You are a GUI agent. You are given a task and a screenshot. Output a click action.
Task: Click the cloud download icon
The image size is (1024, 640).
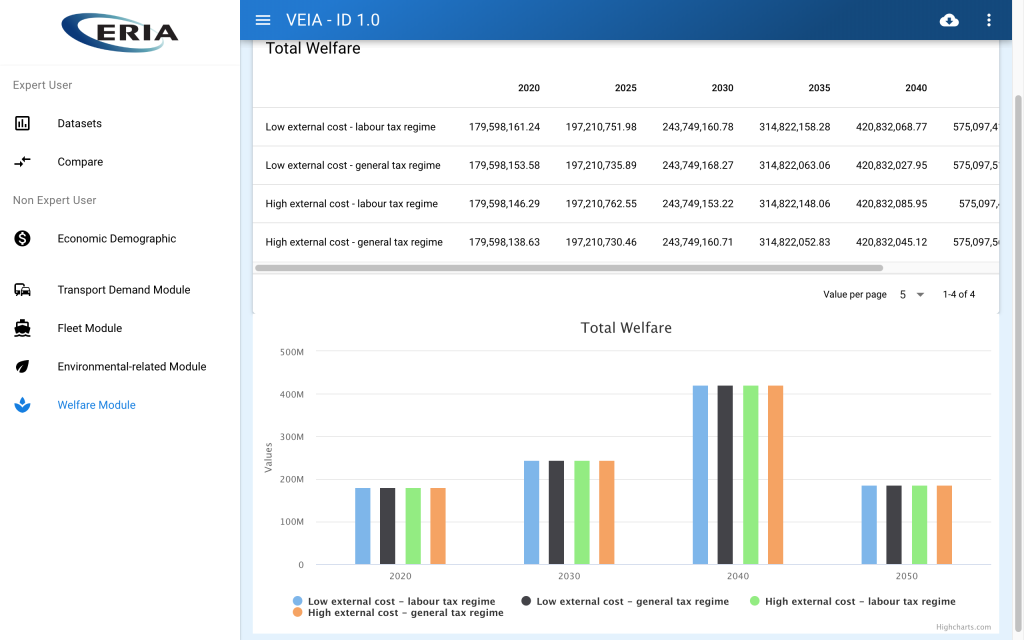tap(949, 20)
